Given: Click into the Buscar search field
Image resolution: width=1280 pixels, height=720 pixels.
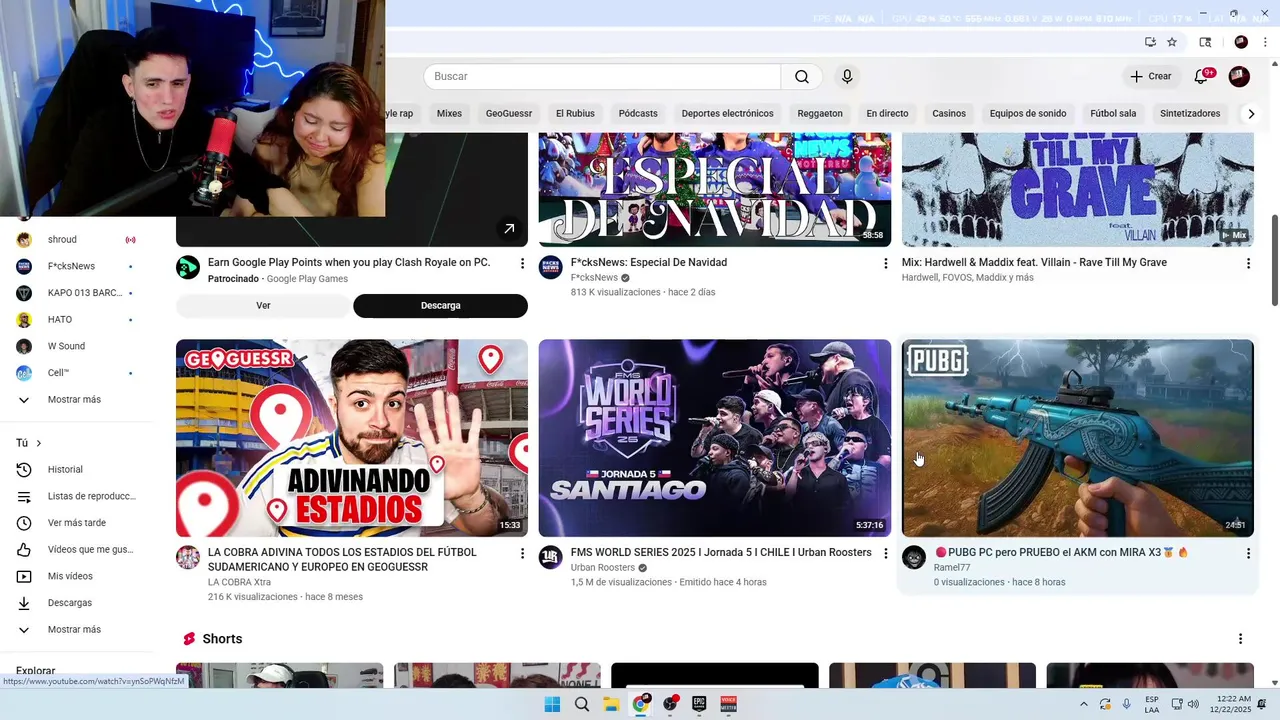Looking at the screenshot, I should pyautogui.click(x=602, y=77).
